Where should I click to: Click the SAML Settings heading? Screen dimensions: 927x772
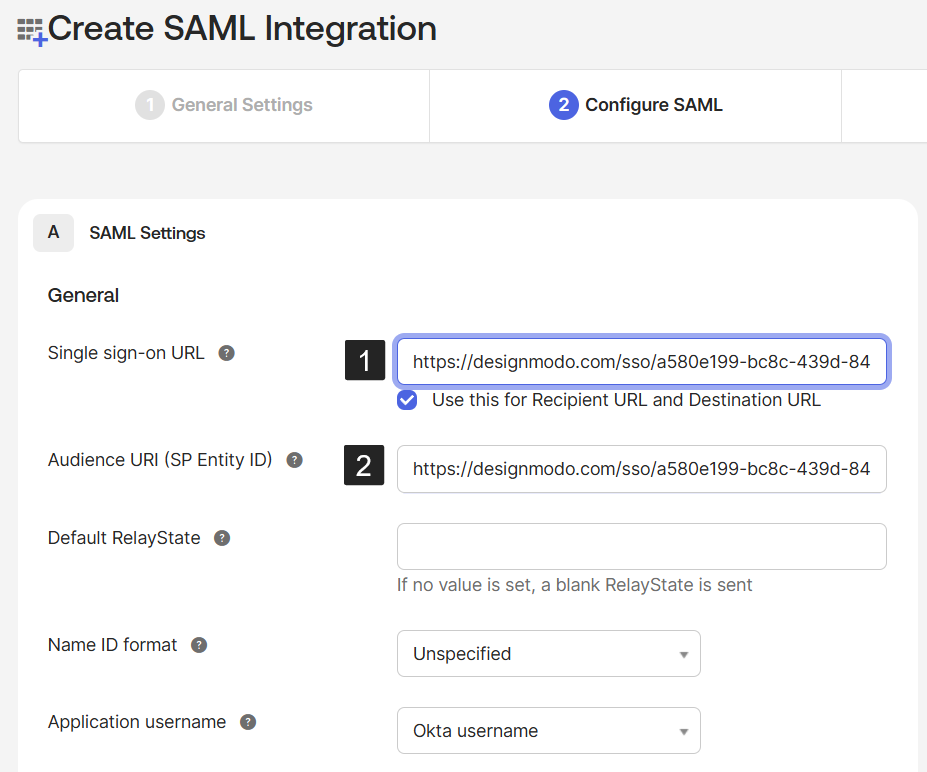(x=147, y=233)
